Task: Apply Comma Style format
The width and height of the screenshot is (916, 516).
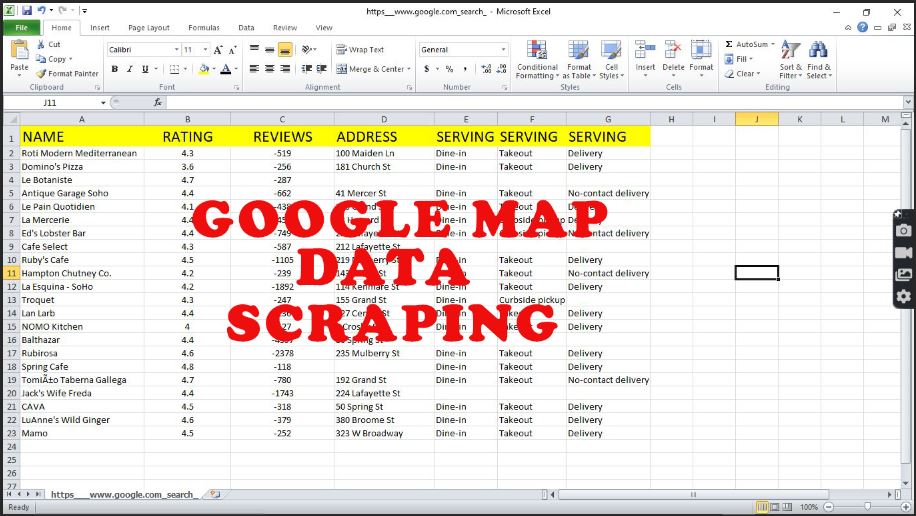Action: point(465,69)
